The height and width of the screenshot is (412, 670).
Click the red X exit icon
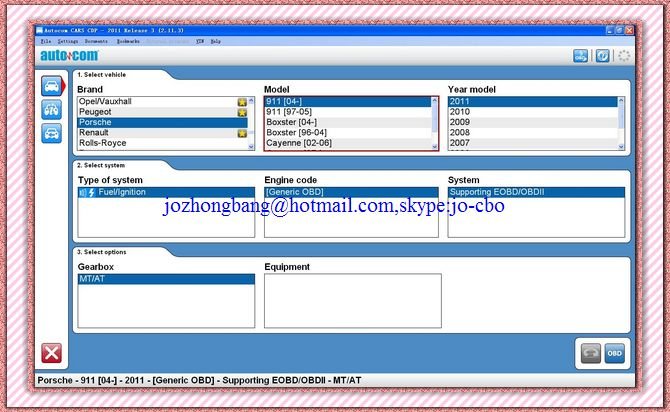51,353
